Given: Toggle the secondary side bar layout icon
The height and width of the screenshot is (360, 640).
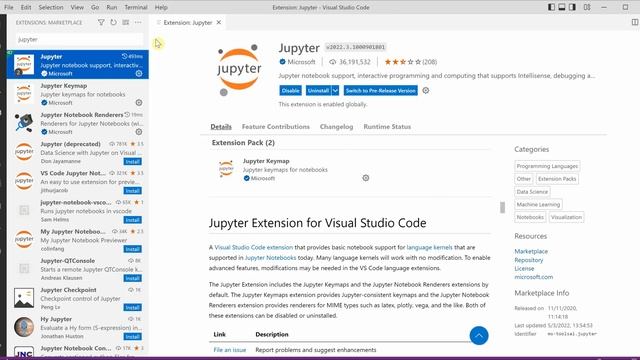Looking at the screenshot, I should [573, 7].
